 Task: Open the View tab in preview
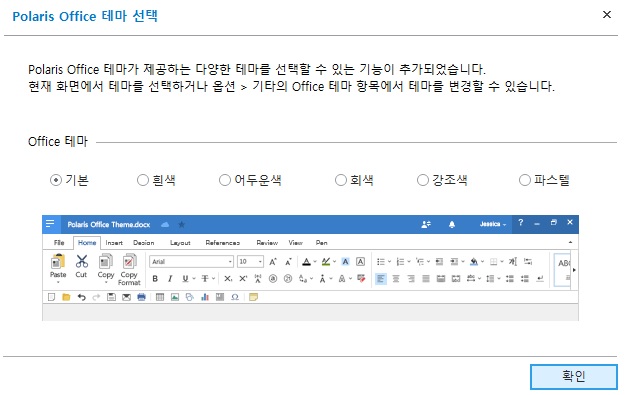(296, 243)
